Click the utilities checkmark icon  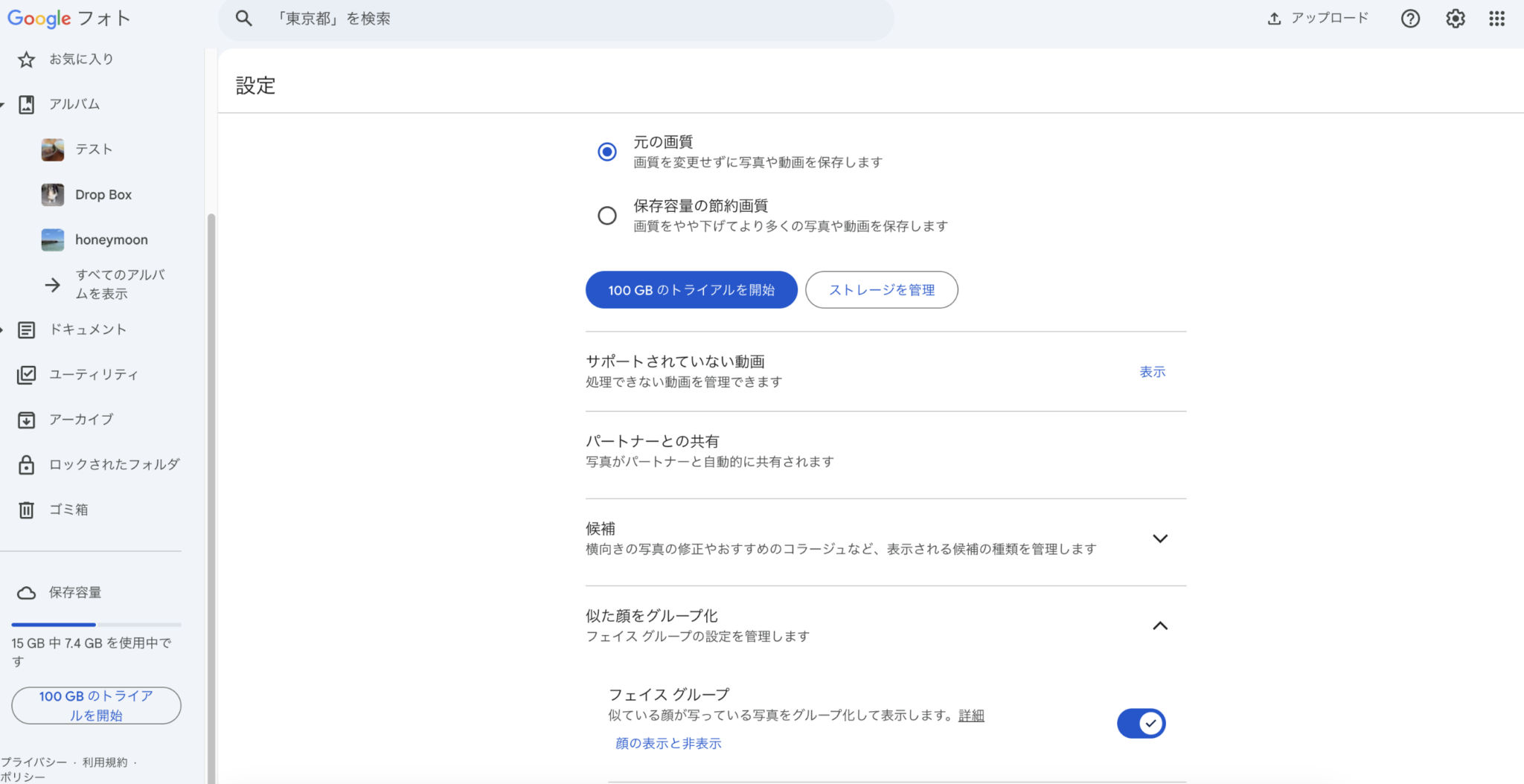pos(26,375)
